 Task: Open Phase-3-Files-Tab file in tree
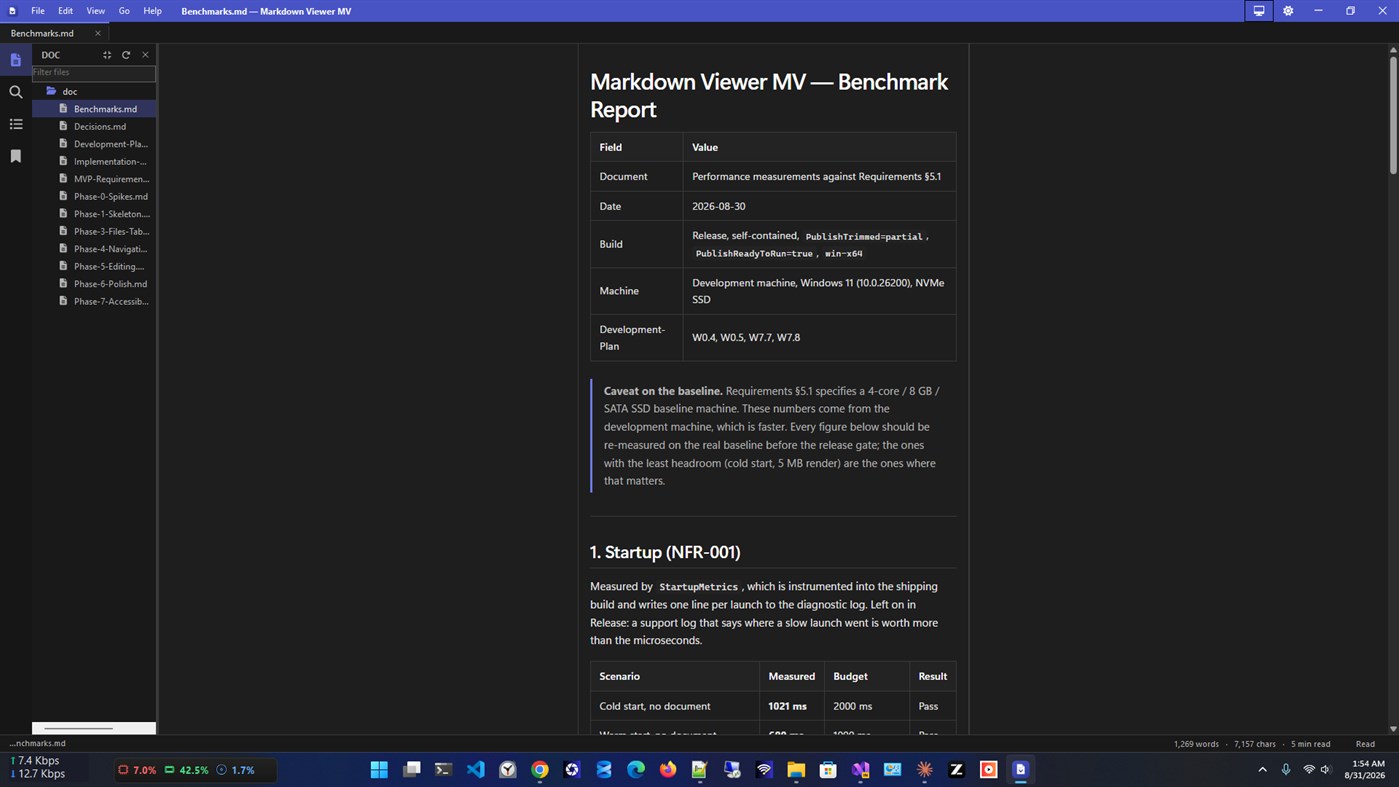click(x=94, y=231)
